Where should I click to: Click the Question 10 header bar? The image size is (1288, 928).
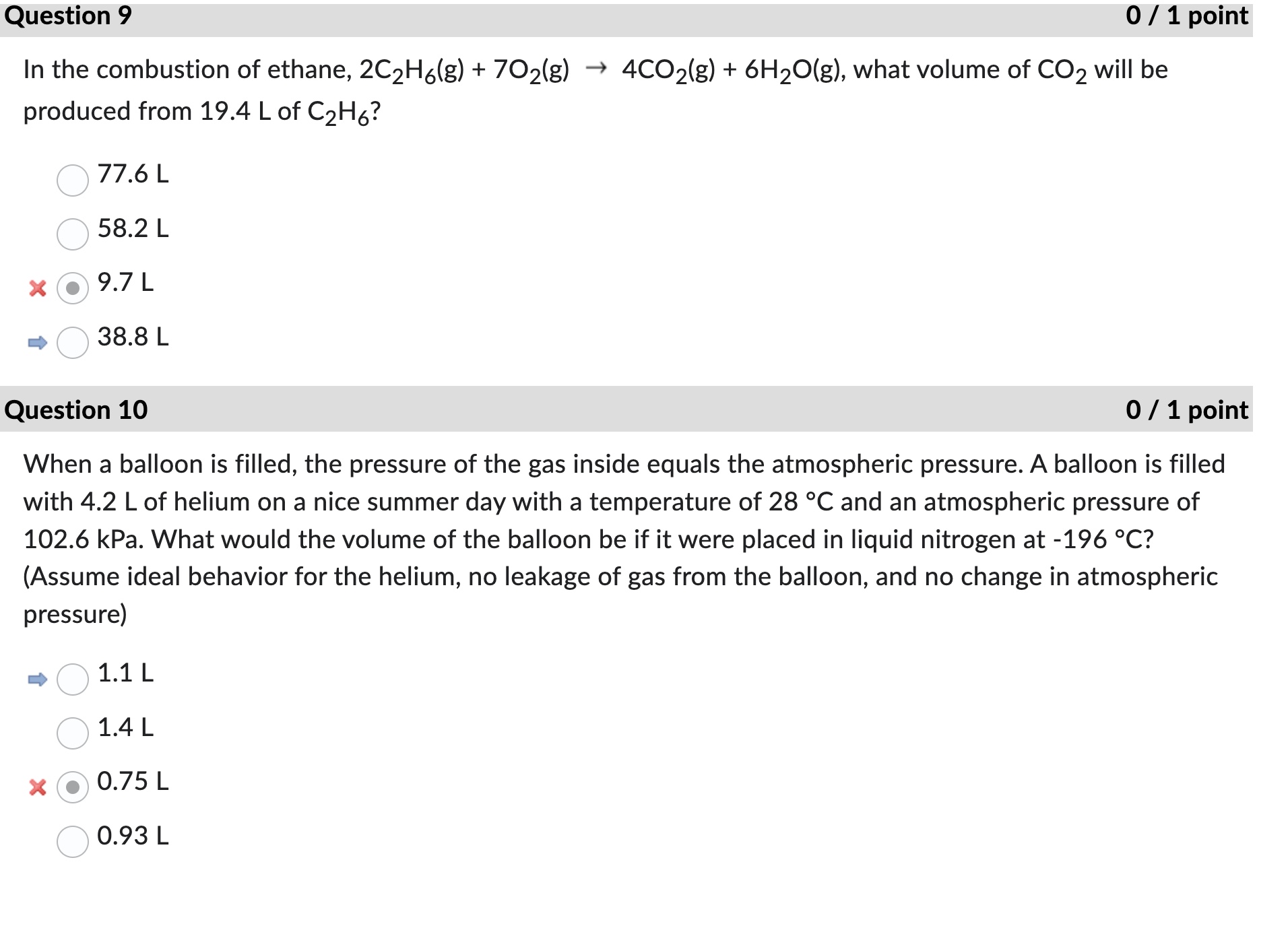click(78, 409)
